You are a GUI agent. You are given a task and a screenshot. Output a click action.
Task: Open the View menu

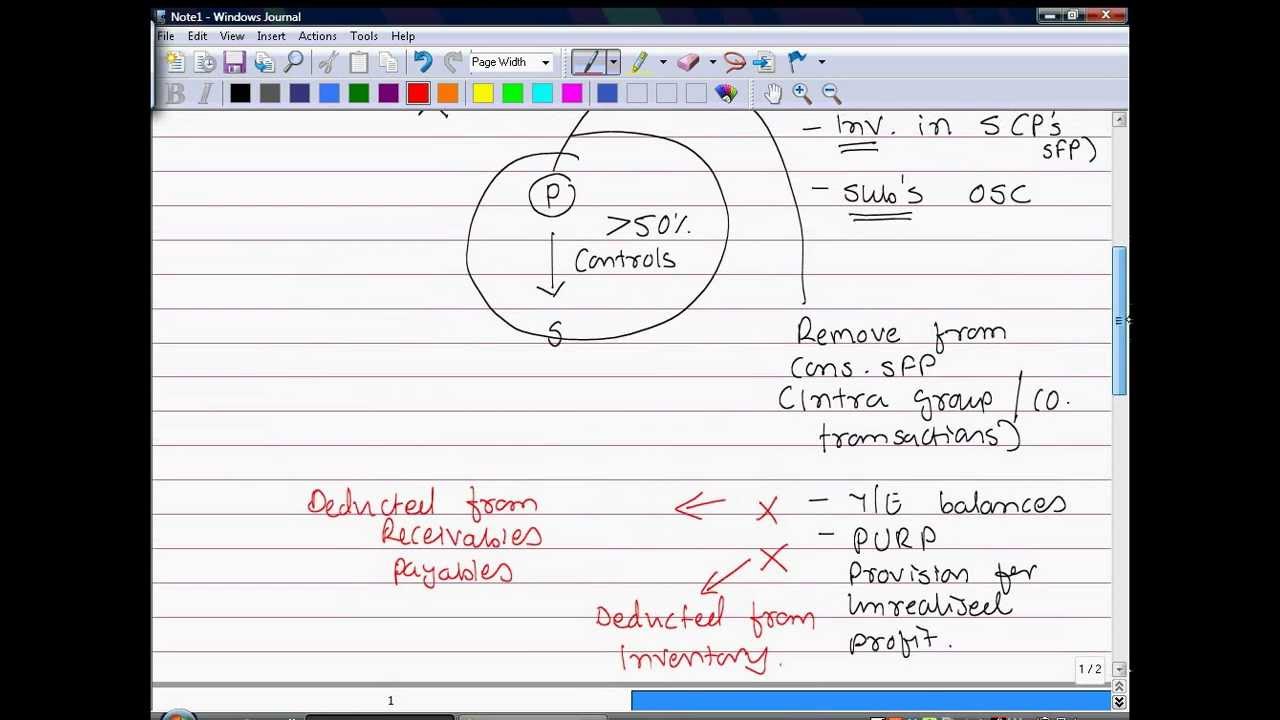point(232,36)
